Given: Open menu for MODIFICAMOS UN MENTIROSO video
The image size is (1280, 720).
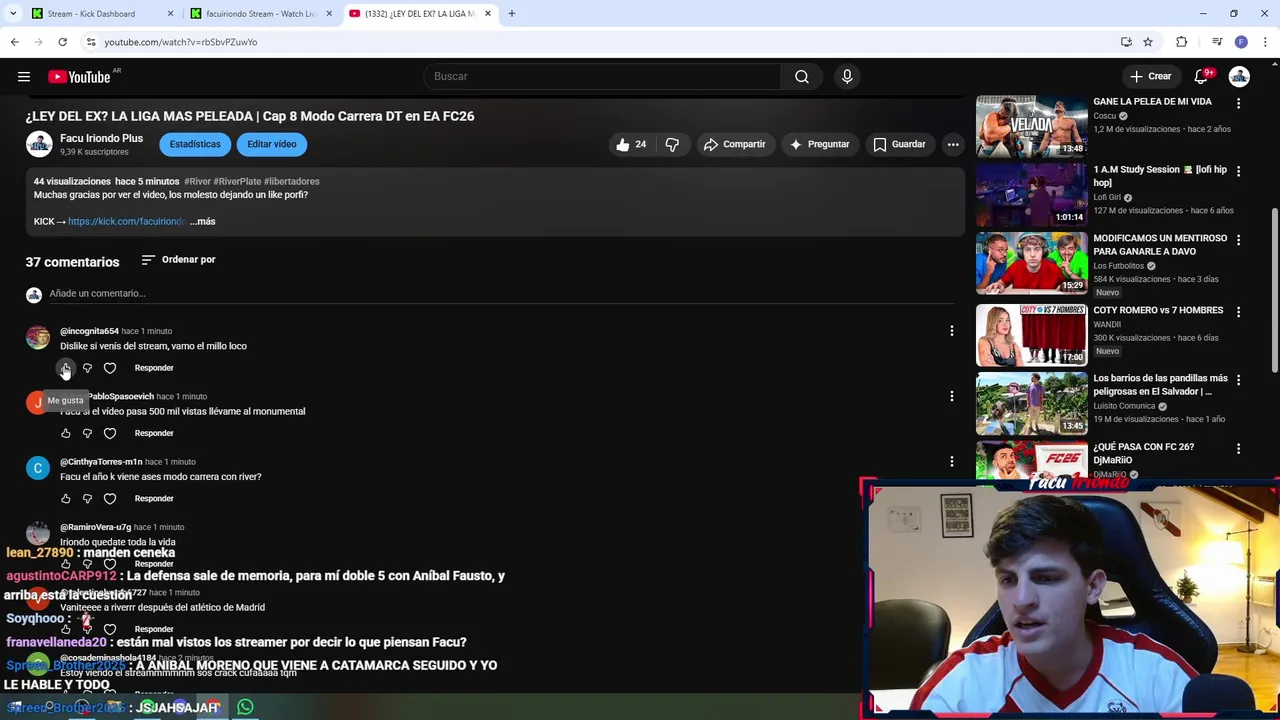Looking at the screenshot, I should click(x=1238, y=240).
